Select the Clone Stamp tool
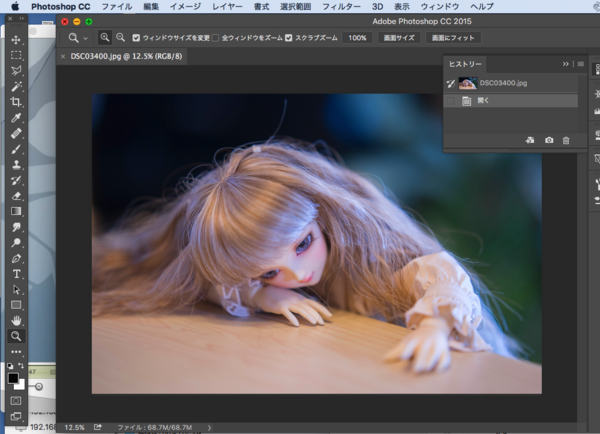The height and width of the screenshot is (434, 600). pyautogui.click(x=16, y=165)
